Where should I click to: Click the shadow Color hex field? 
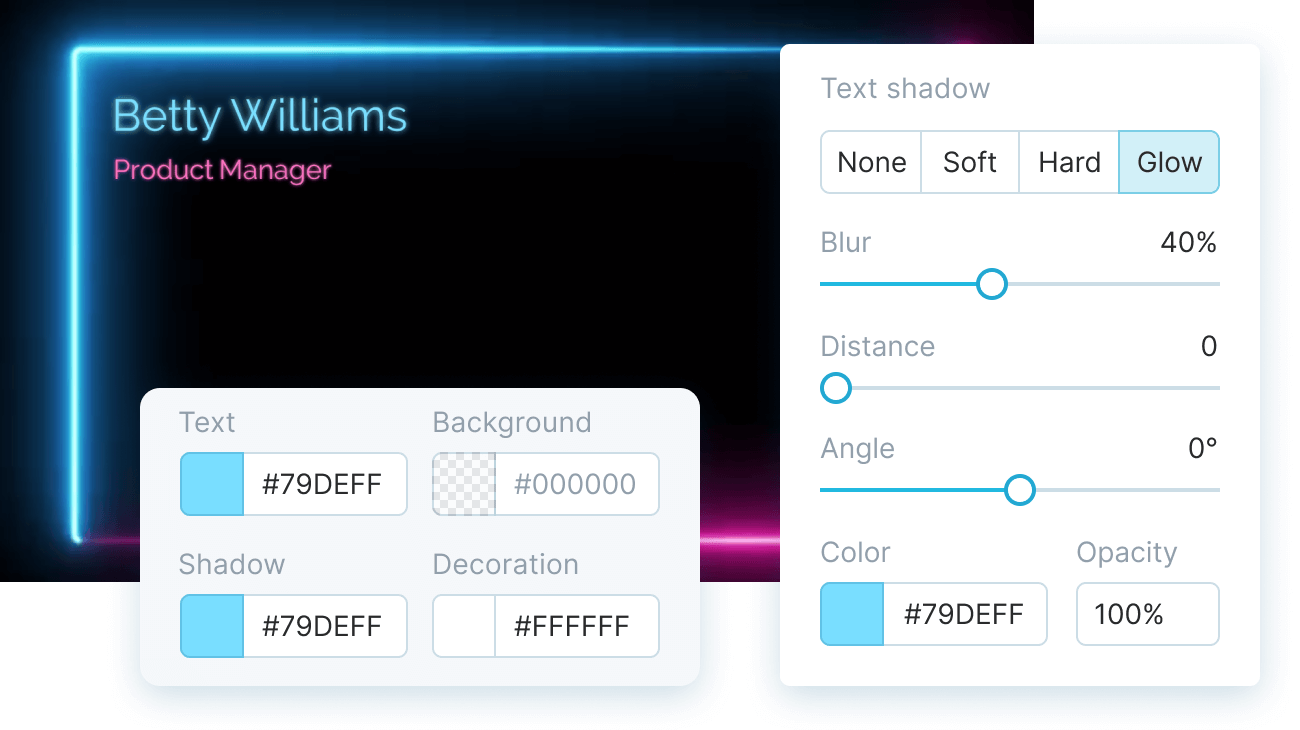964,614
